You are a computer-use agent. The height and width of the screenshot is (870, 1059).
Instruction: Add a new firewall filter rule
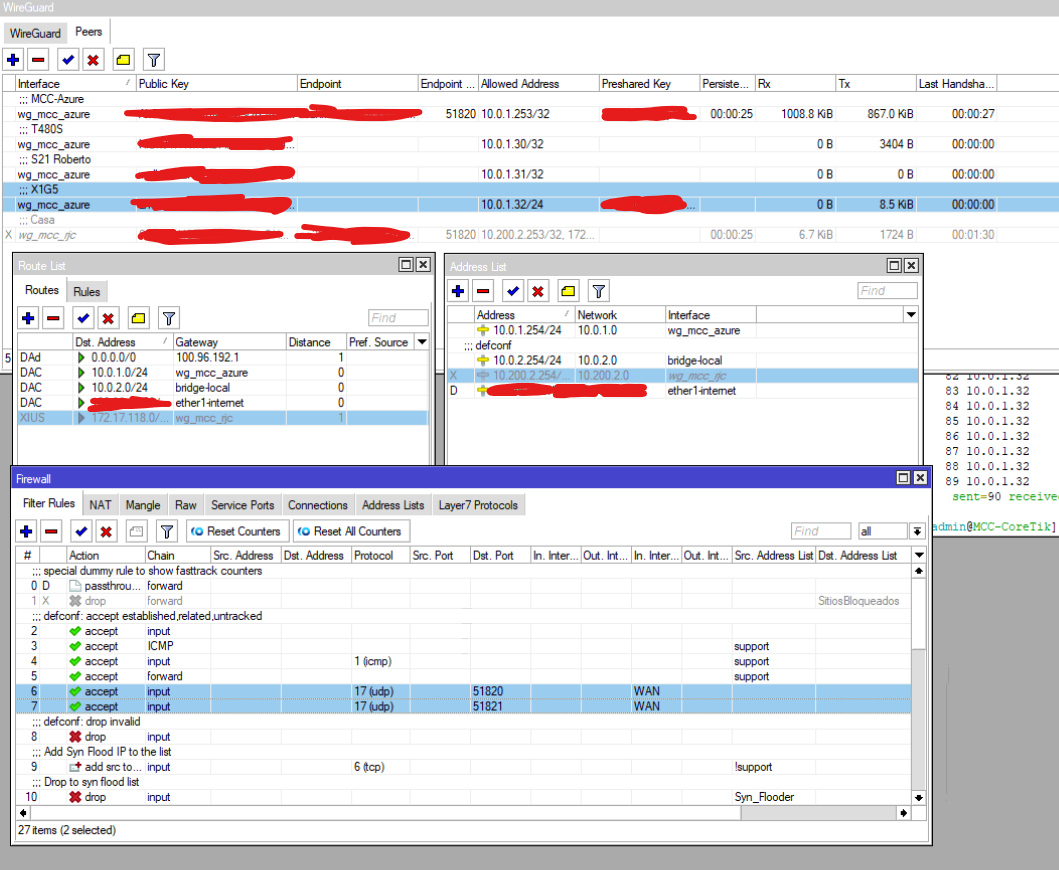(x=26, y=532)
